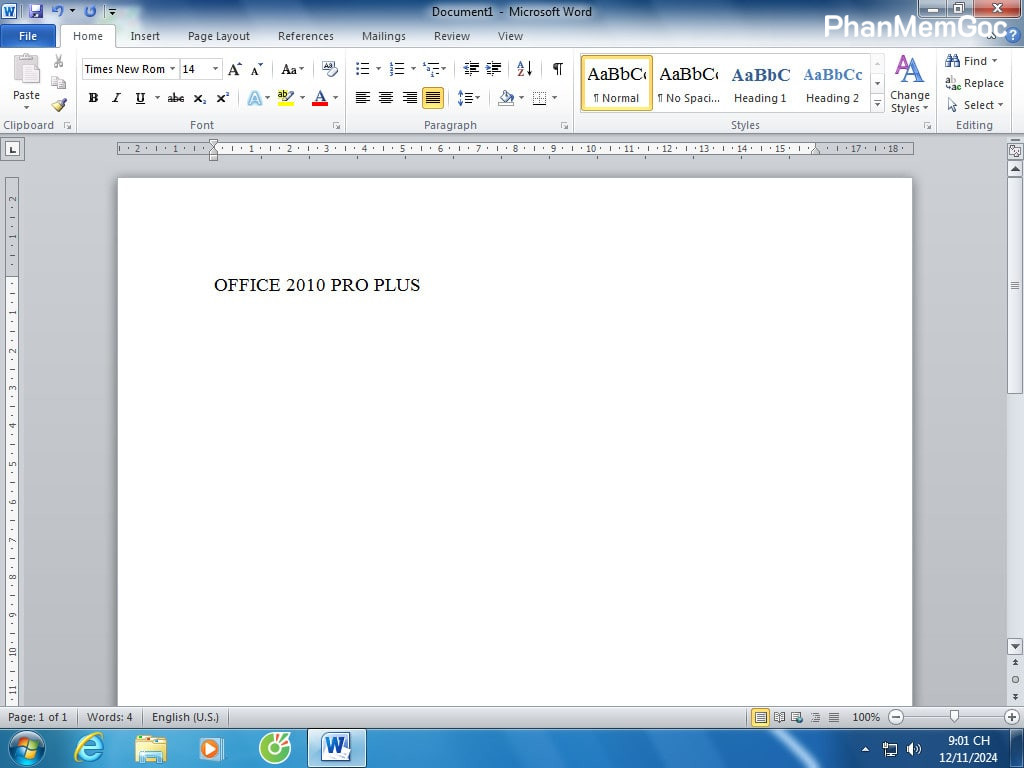
Task: Apply the Heading 1 style
Action: 760,83
